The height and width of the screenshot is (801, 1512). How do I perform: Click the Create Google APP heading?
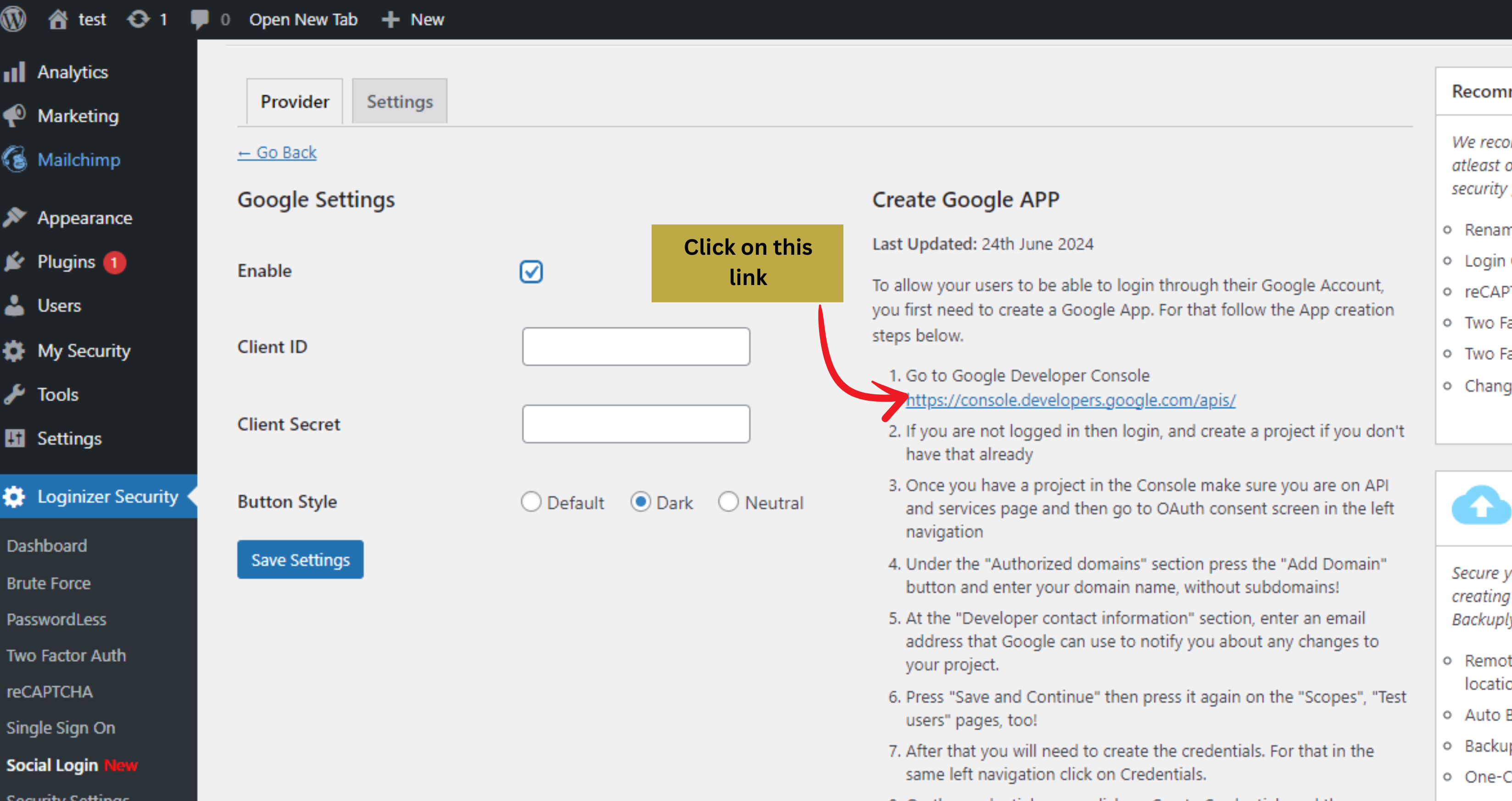coord(965,200)
